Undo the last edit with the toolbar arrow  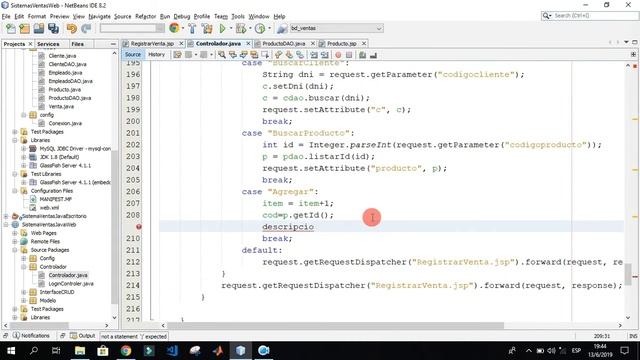point(72,28)
